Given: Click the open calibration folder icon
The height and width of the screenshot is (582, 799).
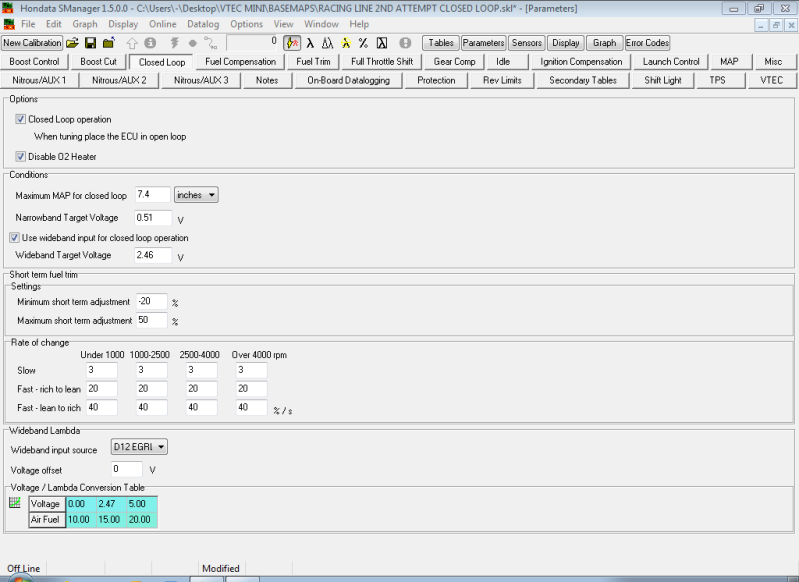Looking at the screenshot, I should pyautogui.click(x=72, y=43).
